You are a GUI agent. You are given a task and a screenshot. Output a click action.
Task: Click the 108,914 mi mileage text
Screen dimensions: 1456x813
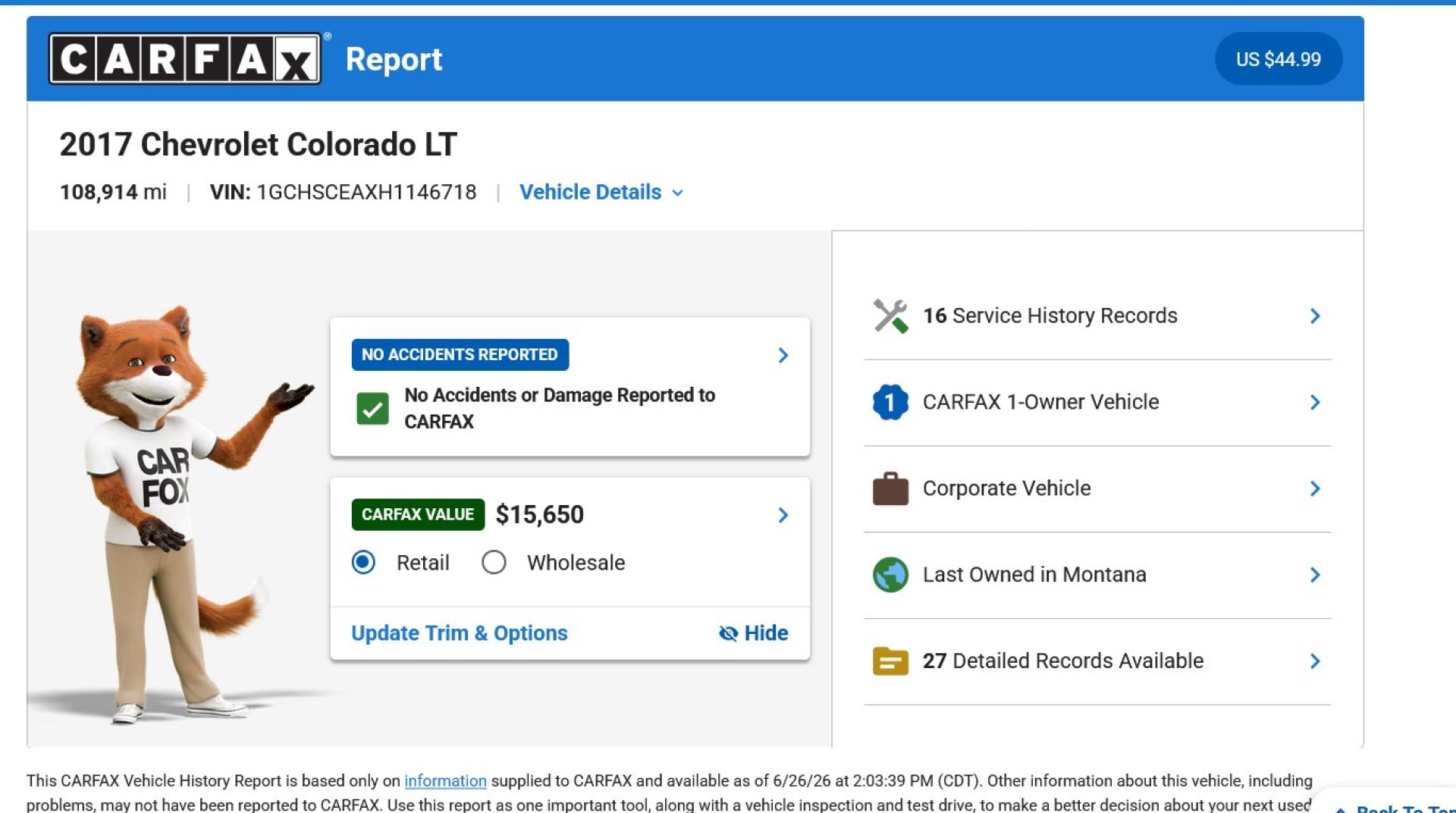113,192
